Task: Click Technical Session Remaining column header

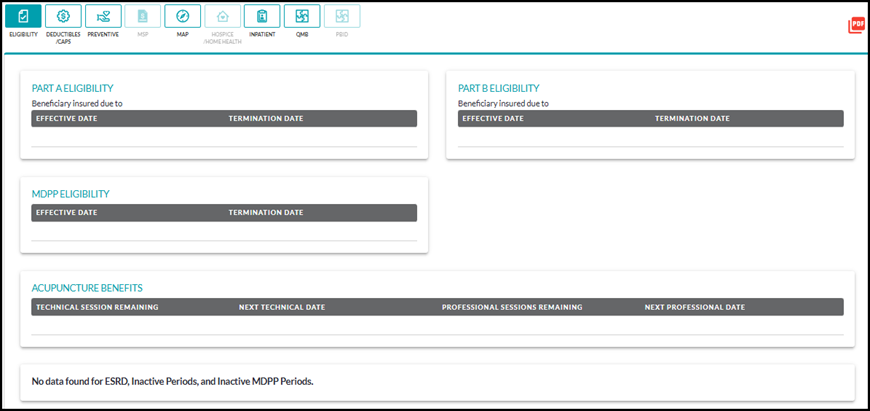Action: (x=97, y=307)
